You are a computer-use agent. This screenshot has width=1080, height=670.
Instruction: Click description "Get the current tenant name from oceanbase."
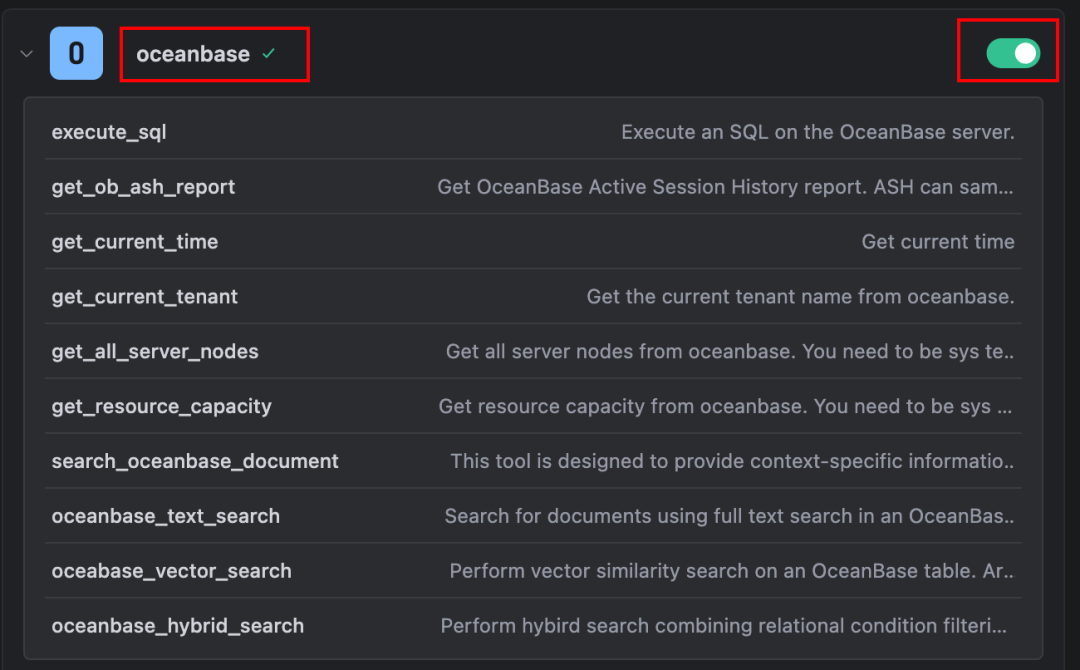(800, 297)
